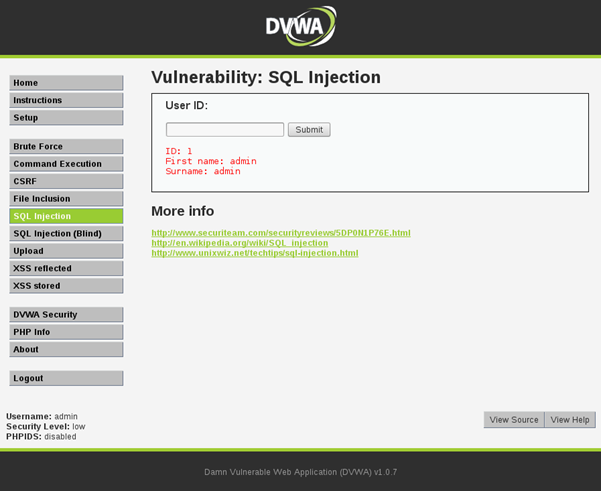Open the DVWA Security settings page
Screen dimensions: 601x491
click(66, 315)
